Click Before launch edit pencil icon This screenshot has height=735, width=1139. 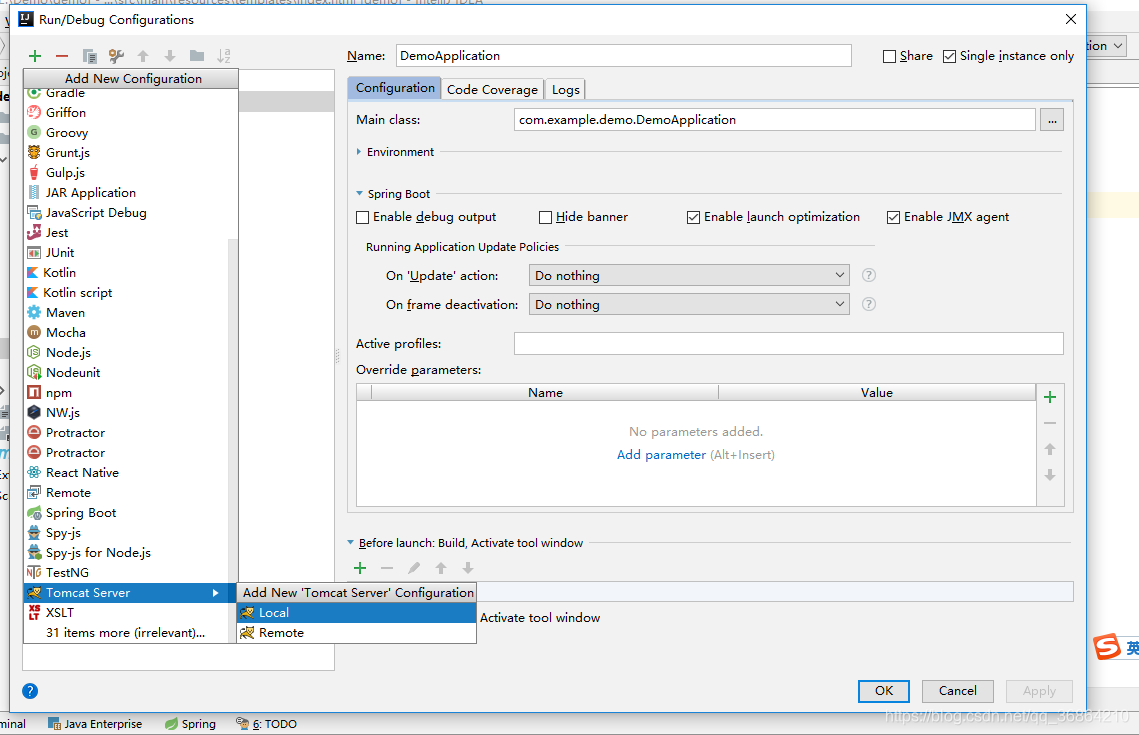414,568
